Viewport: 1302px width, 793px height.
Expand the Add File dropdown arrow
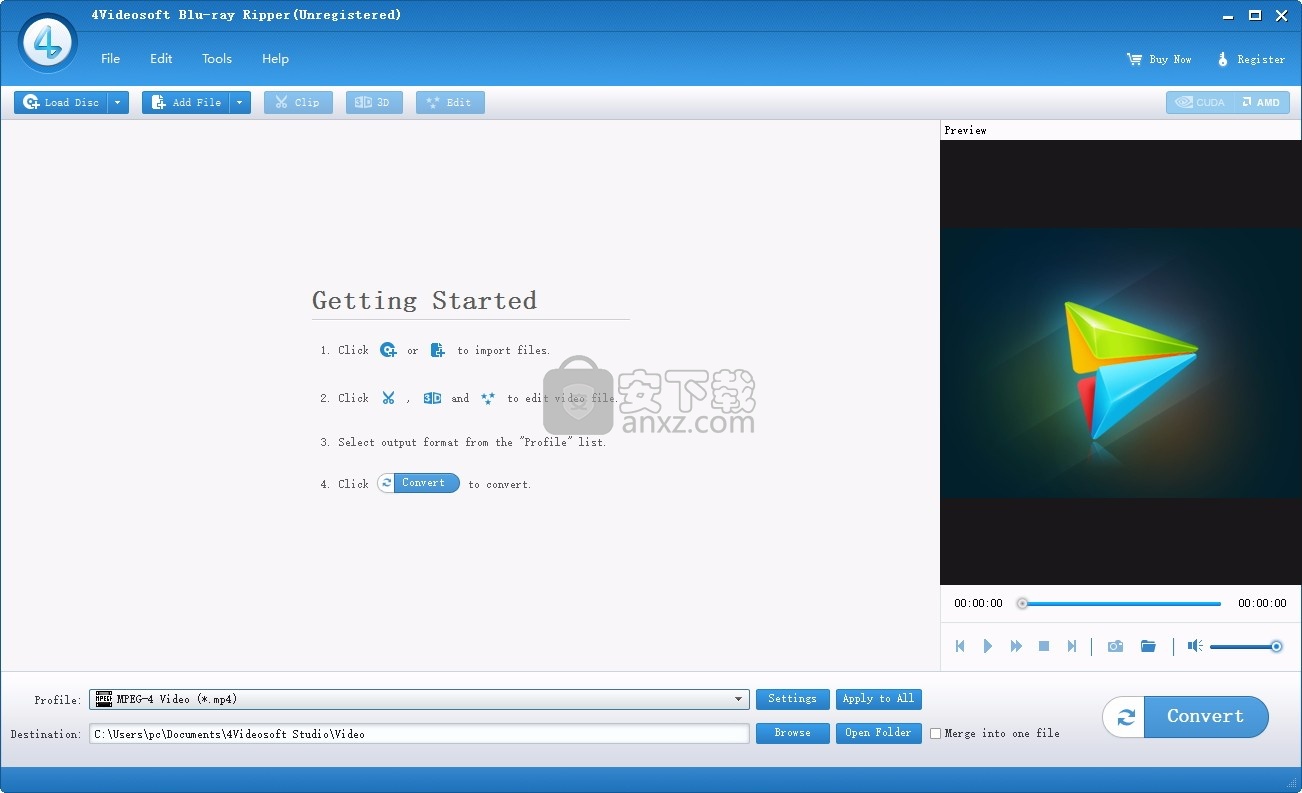coord(241,102)
